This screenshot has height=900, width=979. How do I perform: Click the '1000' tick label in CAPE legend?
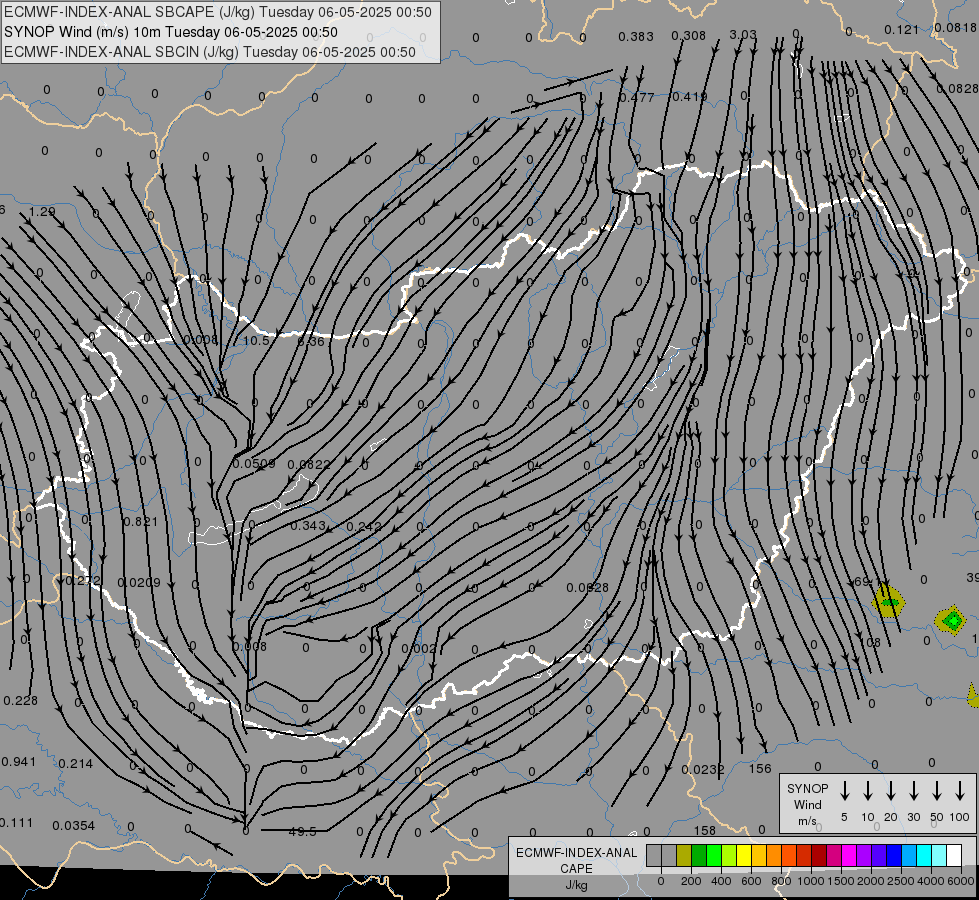pyautogui.click(x=810, y=881)
